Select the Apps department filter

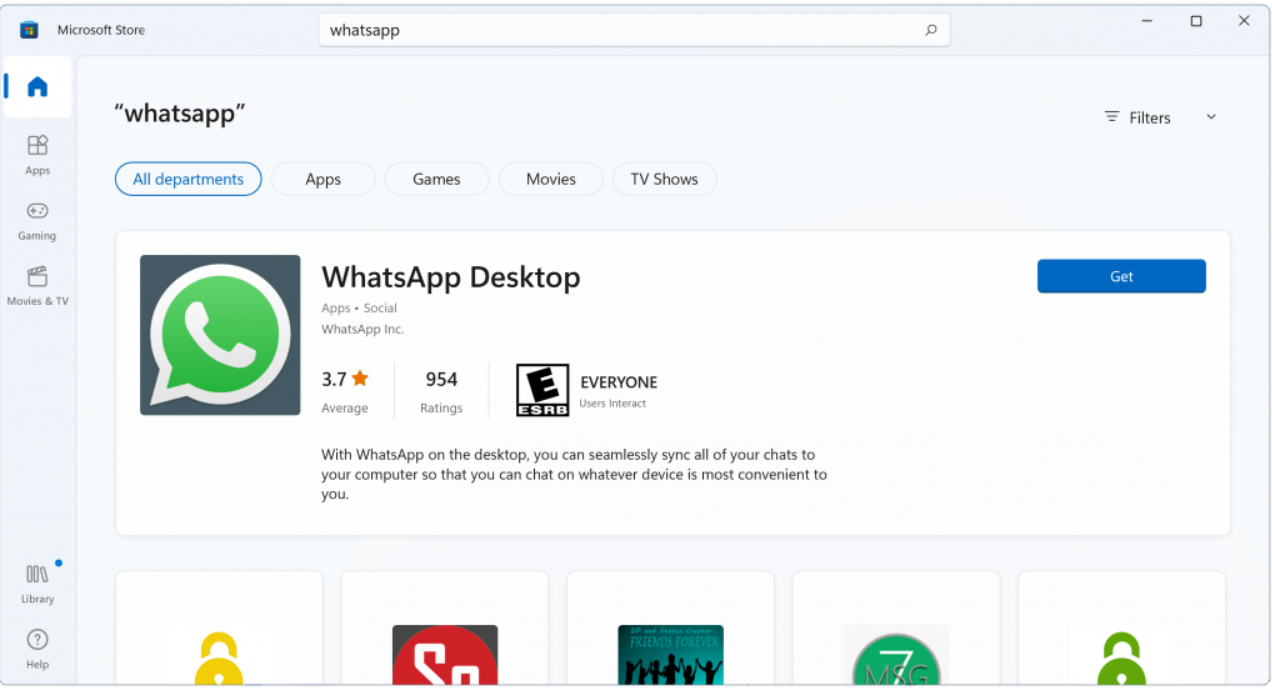[323, 179]
